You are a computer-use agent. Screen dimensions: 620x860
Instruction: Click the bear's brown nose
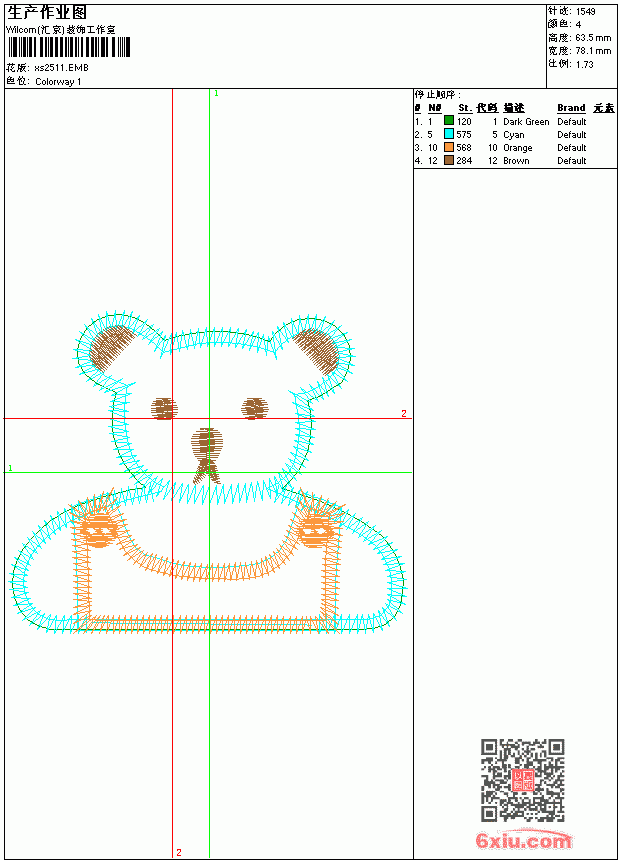(207, 443)
